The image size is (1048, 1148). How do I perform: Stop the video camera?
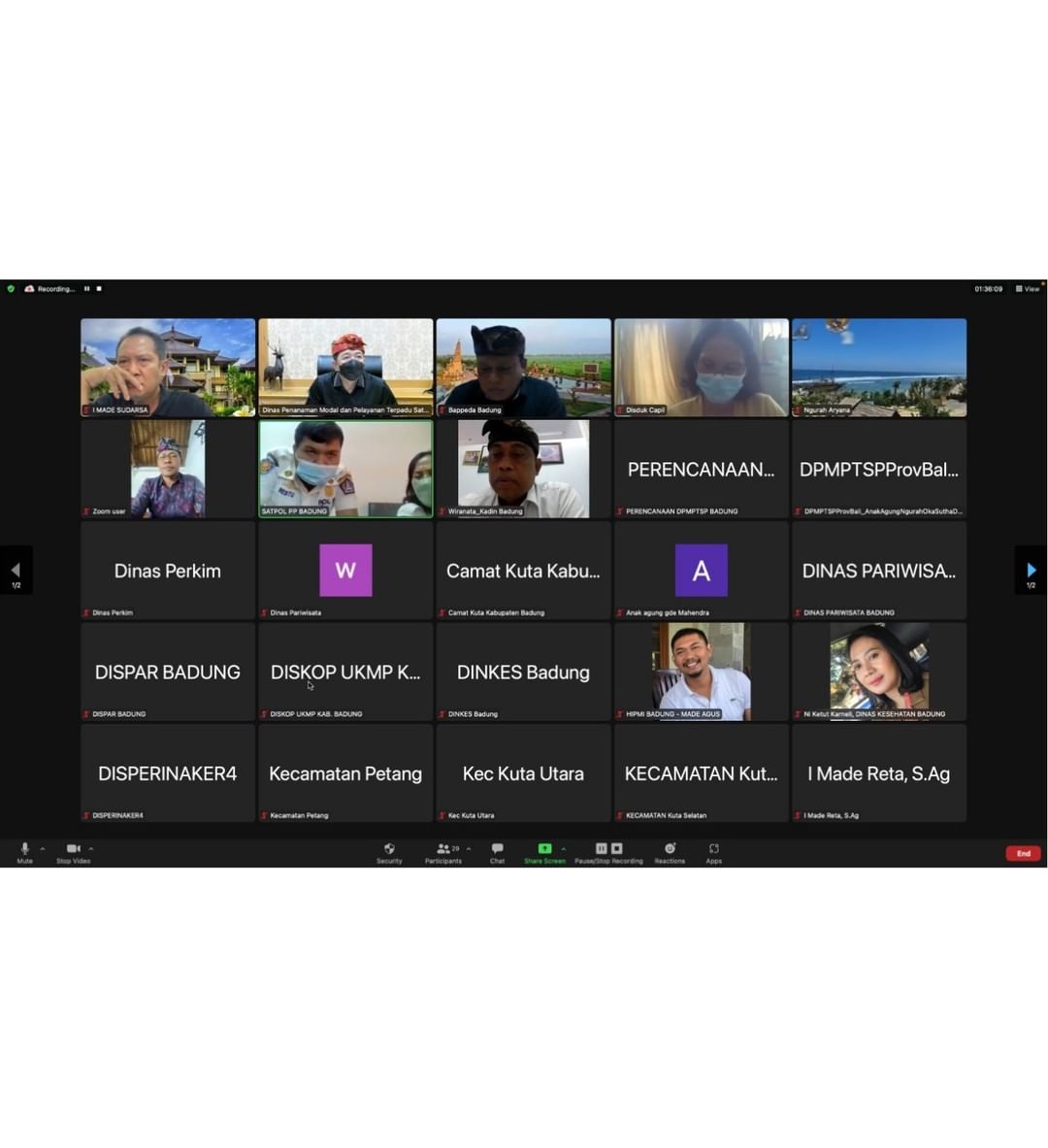coord(73,850)
